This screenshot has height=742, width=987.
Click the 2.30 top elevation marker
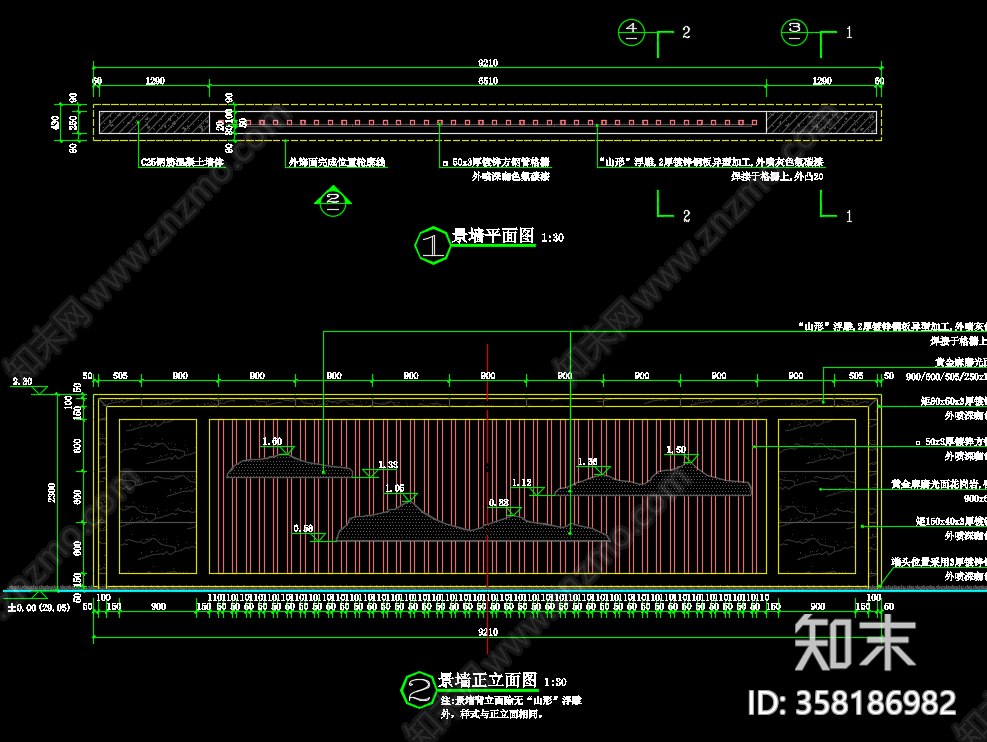(x=40, y=391)
